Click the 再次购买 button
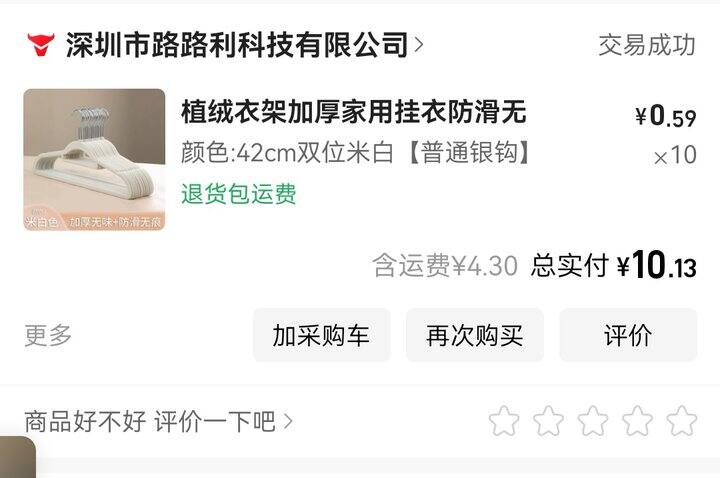The image size is (720, 478). point(475,335)
